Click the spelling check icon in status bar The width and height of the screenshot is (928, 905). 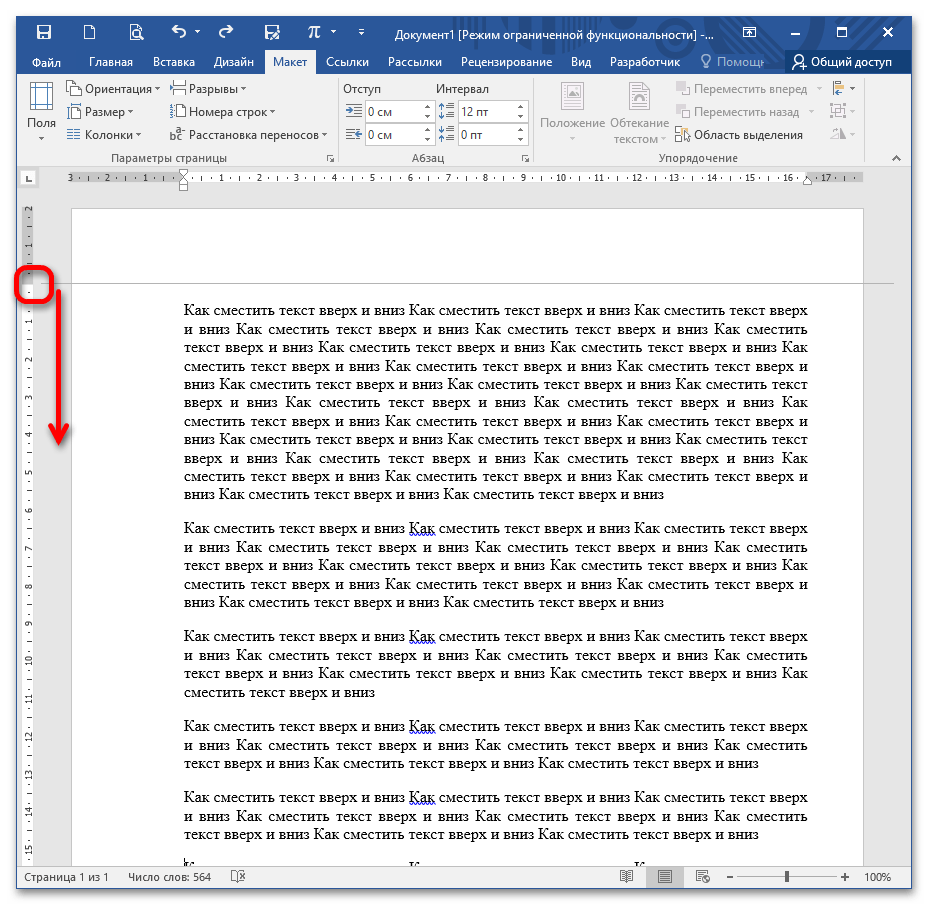pyautogui.click(x=238, y=877)
